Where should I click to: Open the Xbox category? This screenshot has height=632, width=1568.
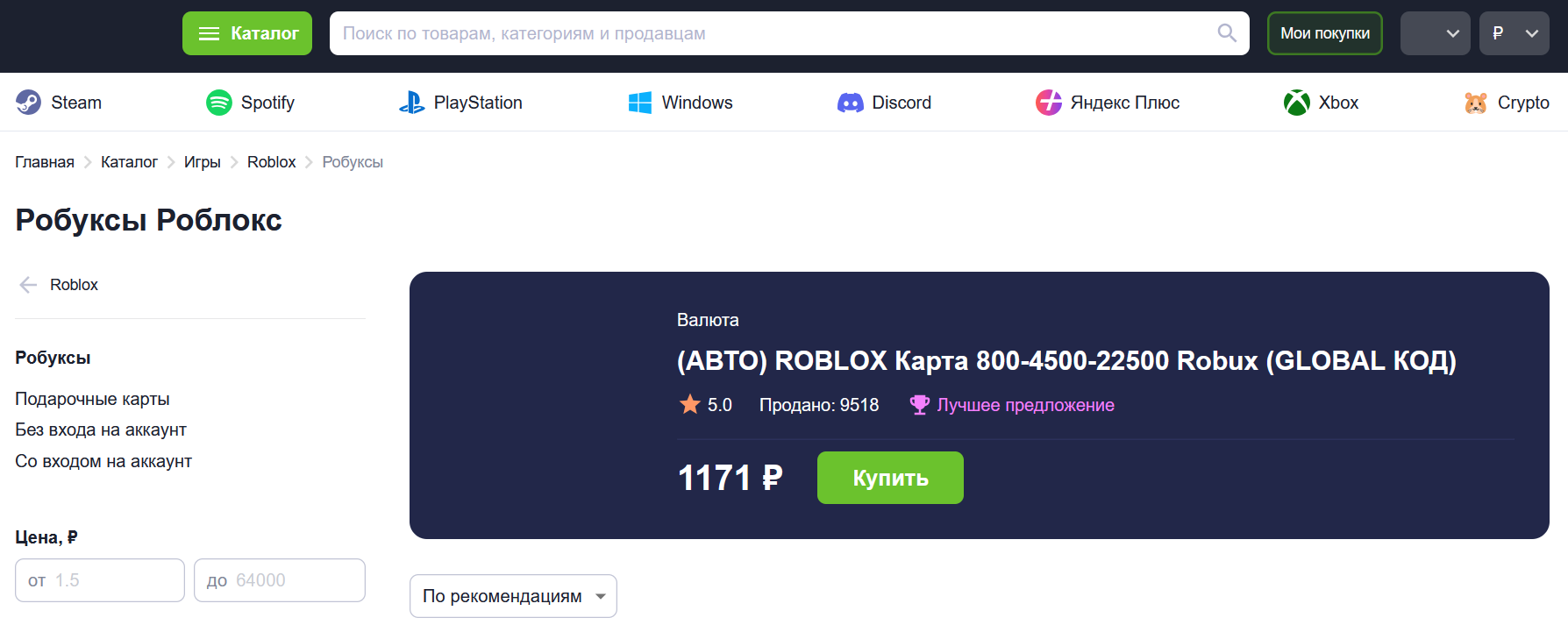click(1321, 103)
